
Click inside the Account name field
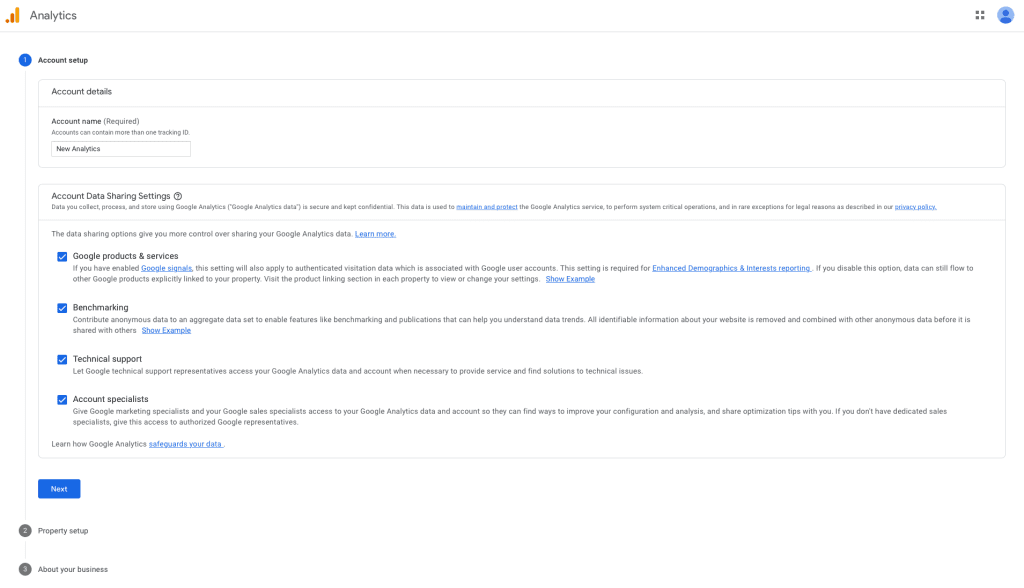pyautogui.click(x=120, y=148)
